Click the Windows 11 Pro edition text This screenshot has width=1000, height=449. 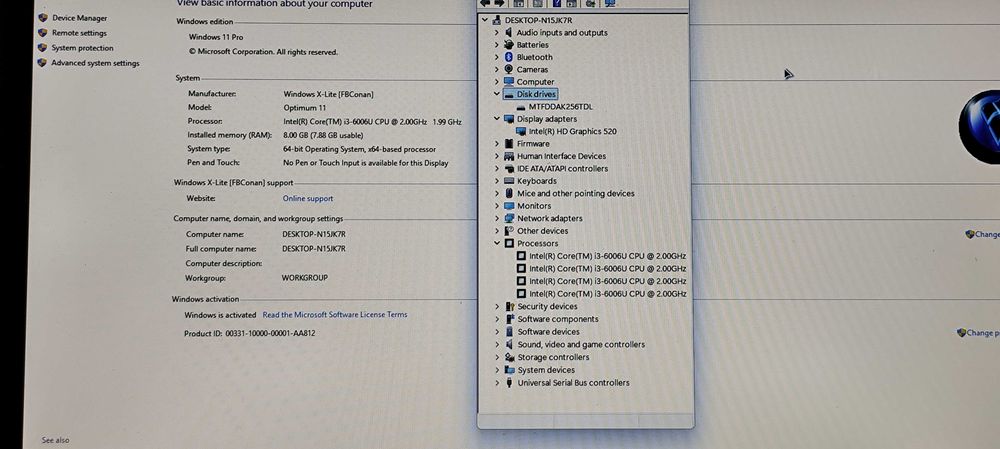[x=216, y=37]
